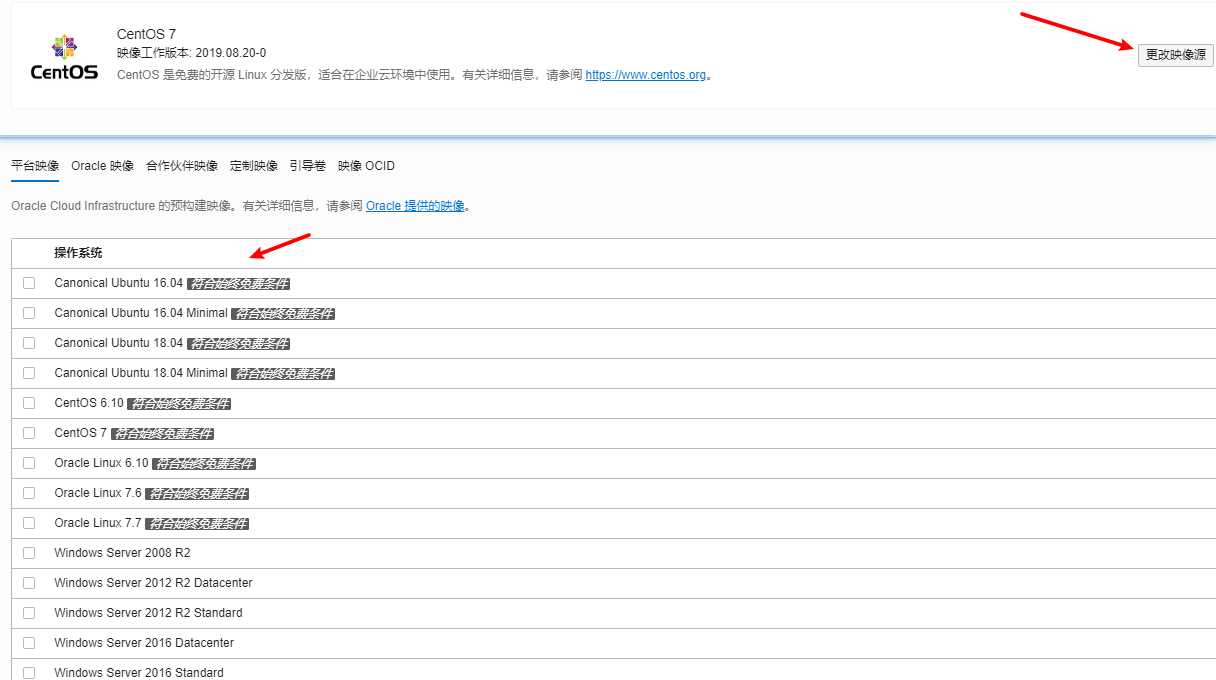Image resolution: width=1216 pixels, height=680 pixels.
Task: Click the Windows Server 2016 Datacenter name
Action: tap(144, 643)
